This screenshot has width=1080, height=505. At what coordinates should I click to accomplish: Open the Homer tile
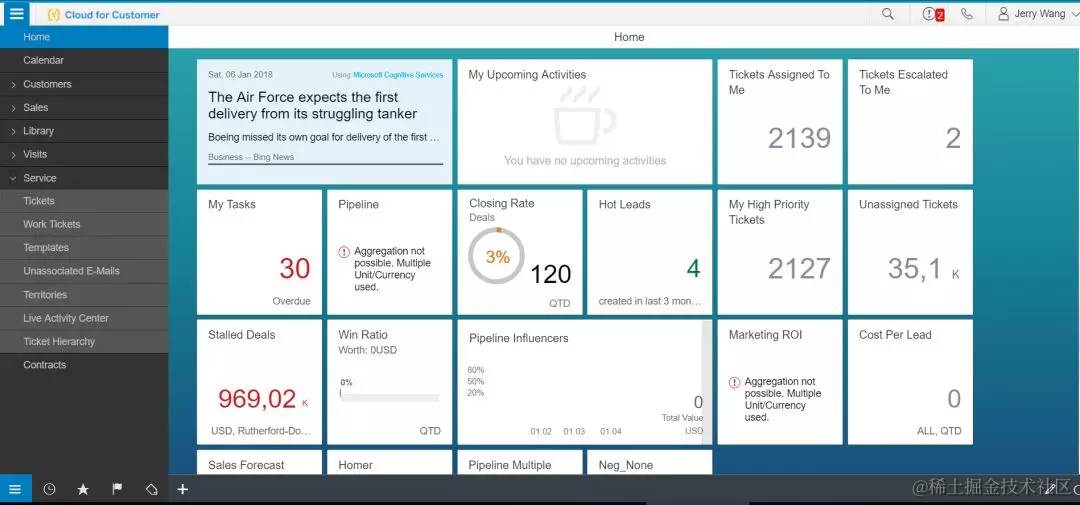click(389, 462)
